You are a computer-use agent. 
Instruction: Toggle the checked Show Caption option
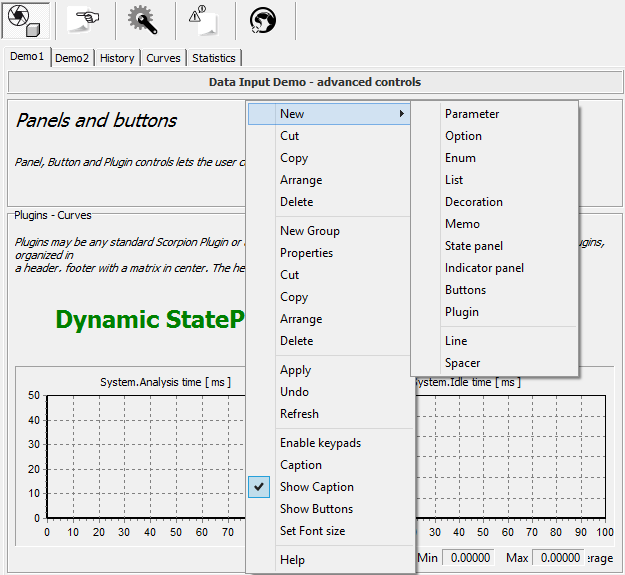point(316,487)
